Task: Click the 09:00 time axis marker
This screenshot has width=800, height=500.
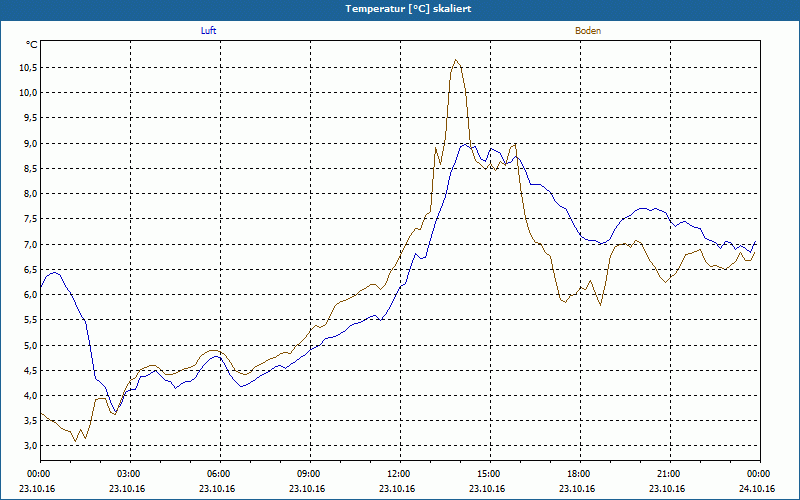Action: [x=310, y=474]
